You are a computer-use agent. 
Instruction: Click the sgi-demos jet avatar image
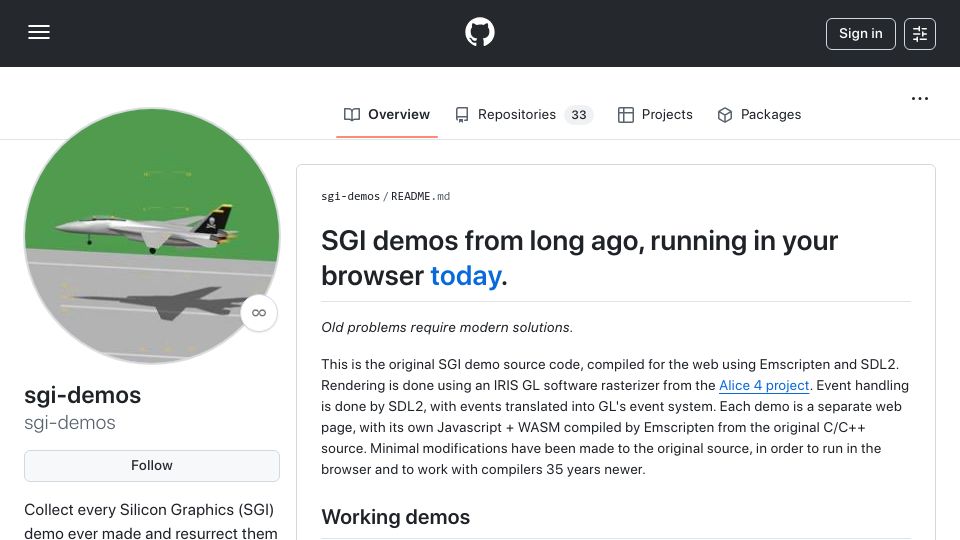pyautogui.click(x=152, y=236)
